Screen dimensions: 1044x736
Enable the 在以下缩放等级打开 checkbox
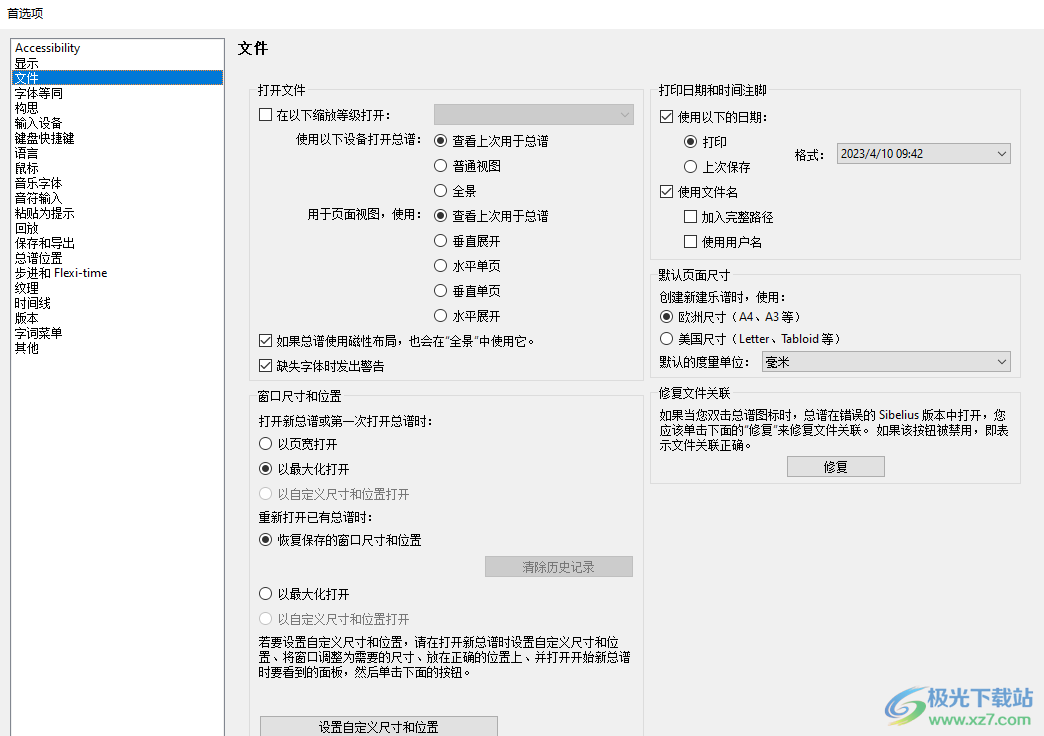[264, 113]
